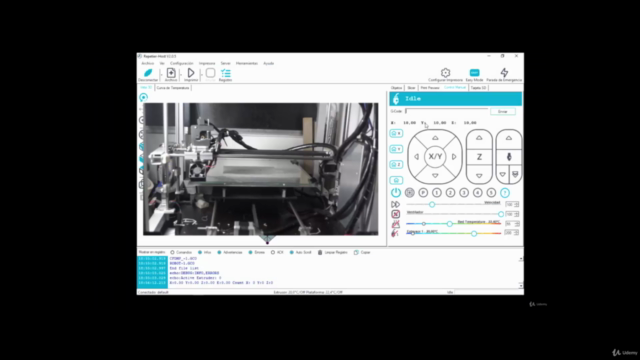Open a file with the Archivo toolbar icon
The image size is (640, 360).
tap(171, 73)
